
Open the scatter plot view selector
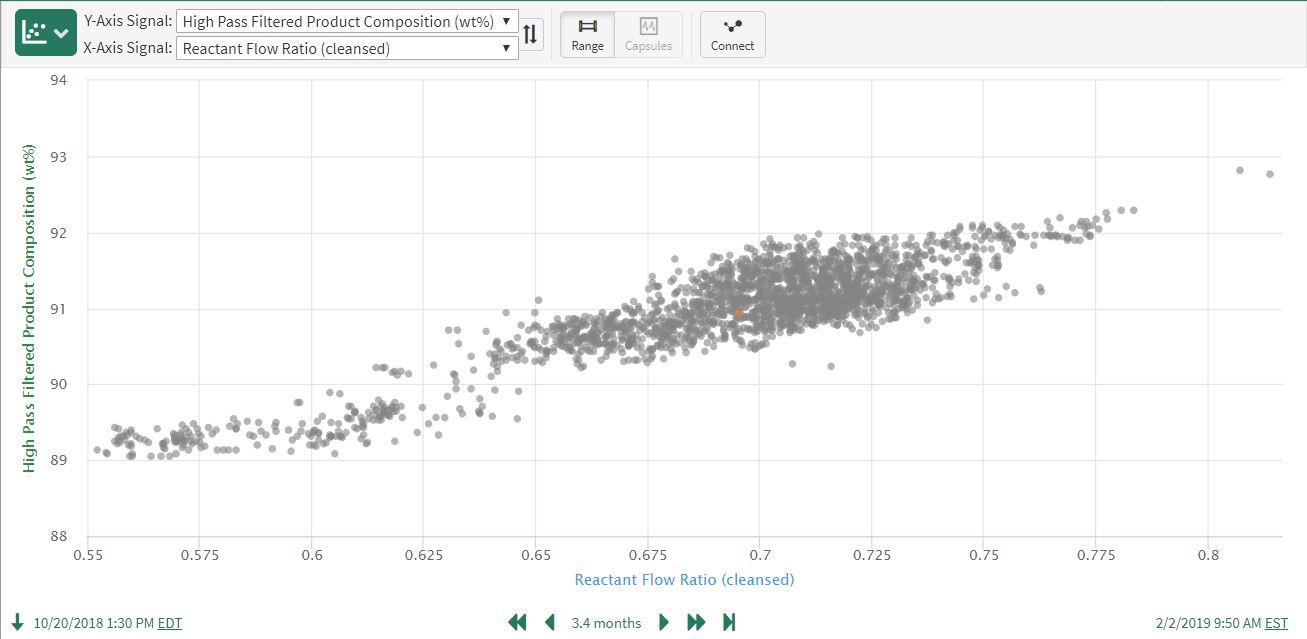coord(45,33)
